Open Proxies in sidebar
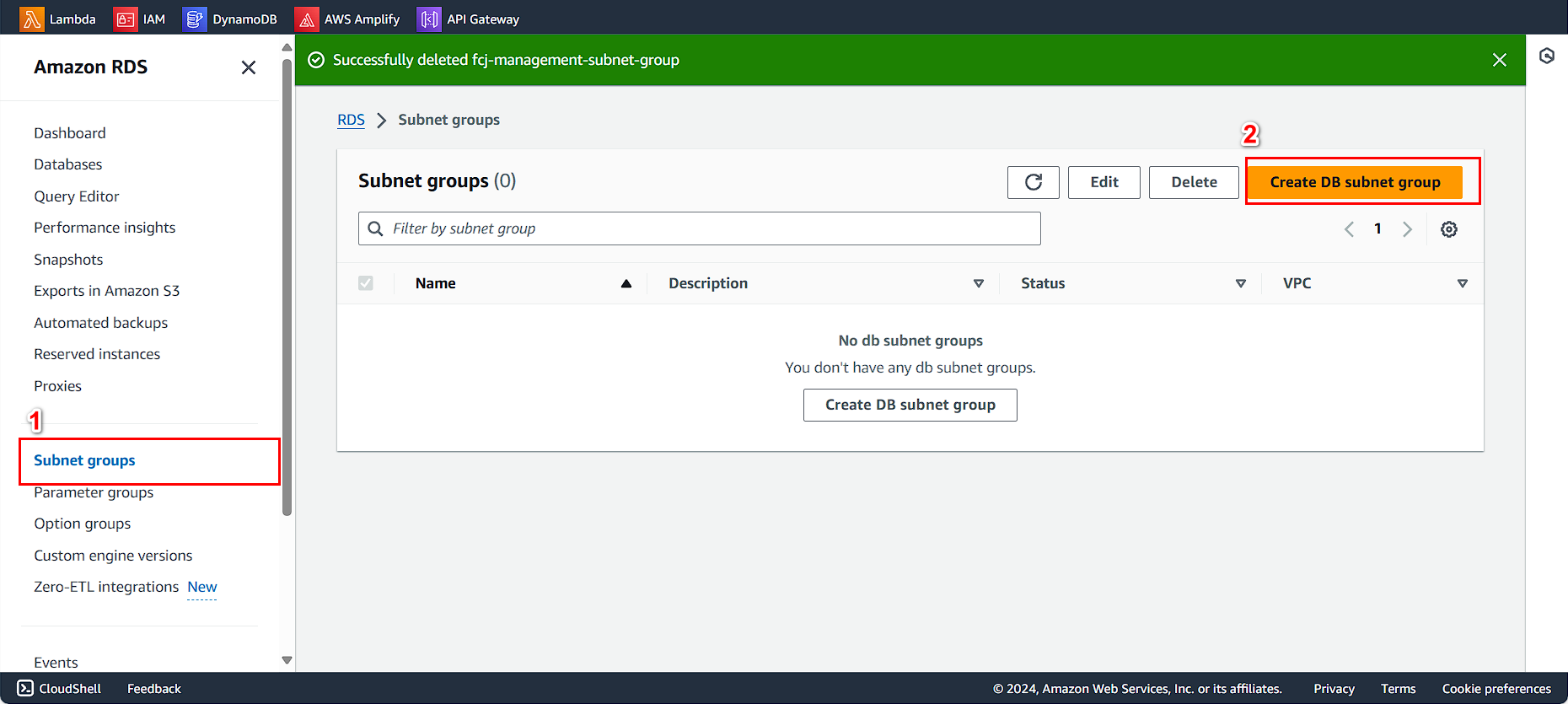The height and width of the screenshot is (704, 1568). pos(58,386)
